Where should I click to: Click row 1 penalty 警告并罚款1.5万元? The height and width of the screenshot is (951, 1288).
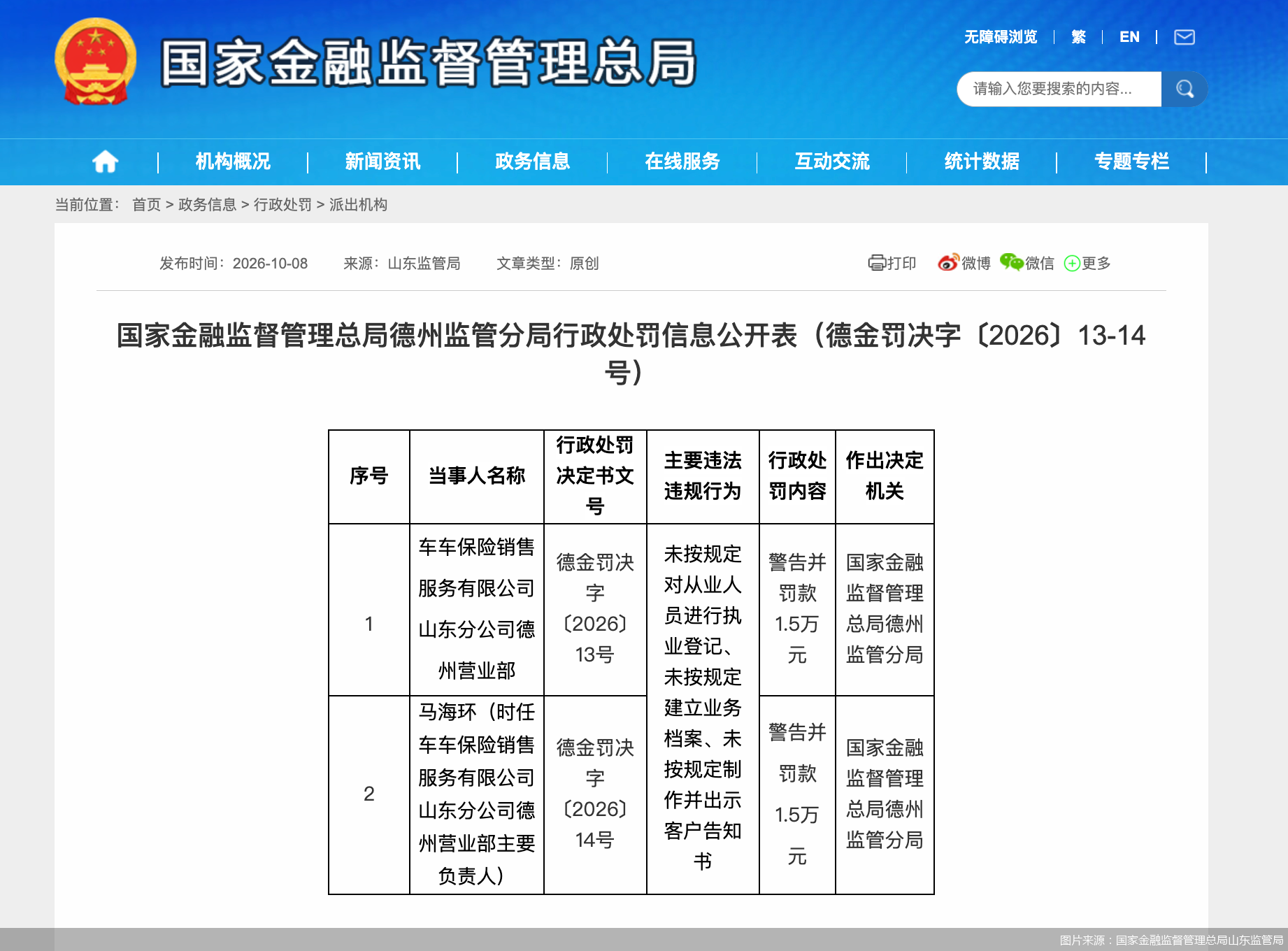pos(797,609)
